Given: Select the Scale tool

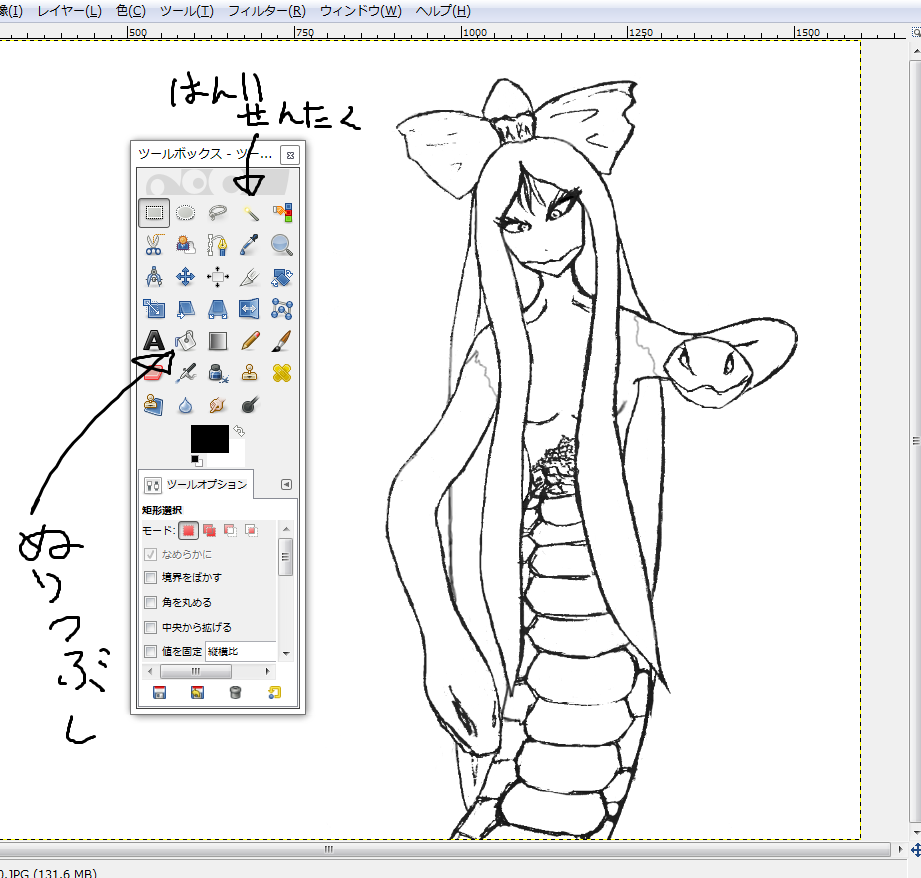Looking at the screenshot, I should (154, 308).
